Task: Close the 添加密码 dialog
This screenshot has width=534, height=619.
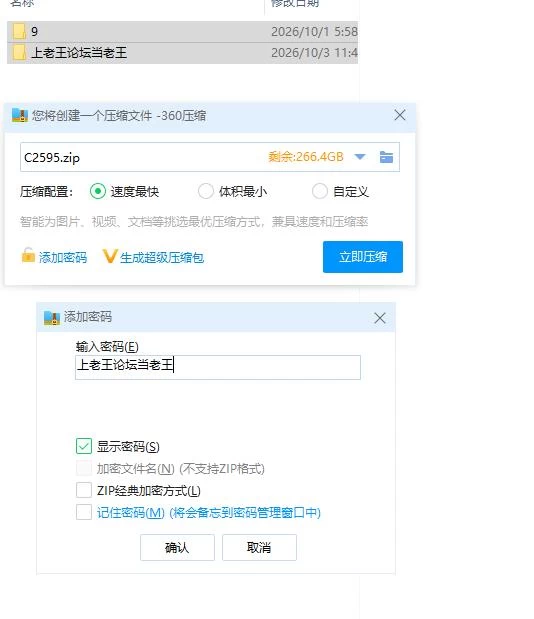Action: (x=380, y=318)
